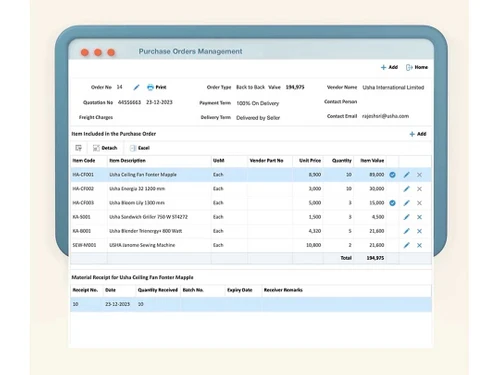The height and width of the screenshot is (375, 500).
Task: Go to Home via the header link
Action: pyautogui.click(x=417, y=67)
